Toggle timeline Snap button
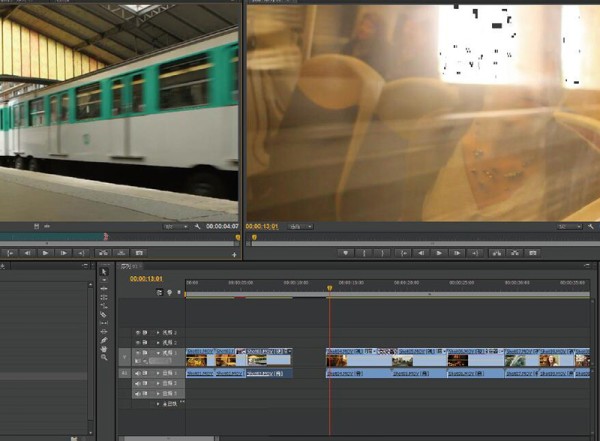Viewport: 600px width, 441px height. click(x=160, y=292)
